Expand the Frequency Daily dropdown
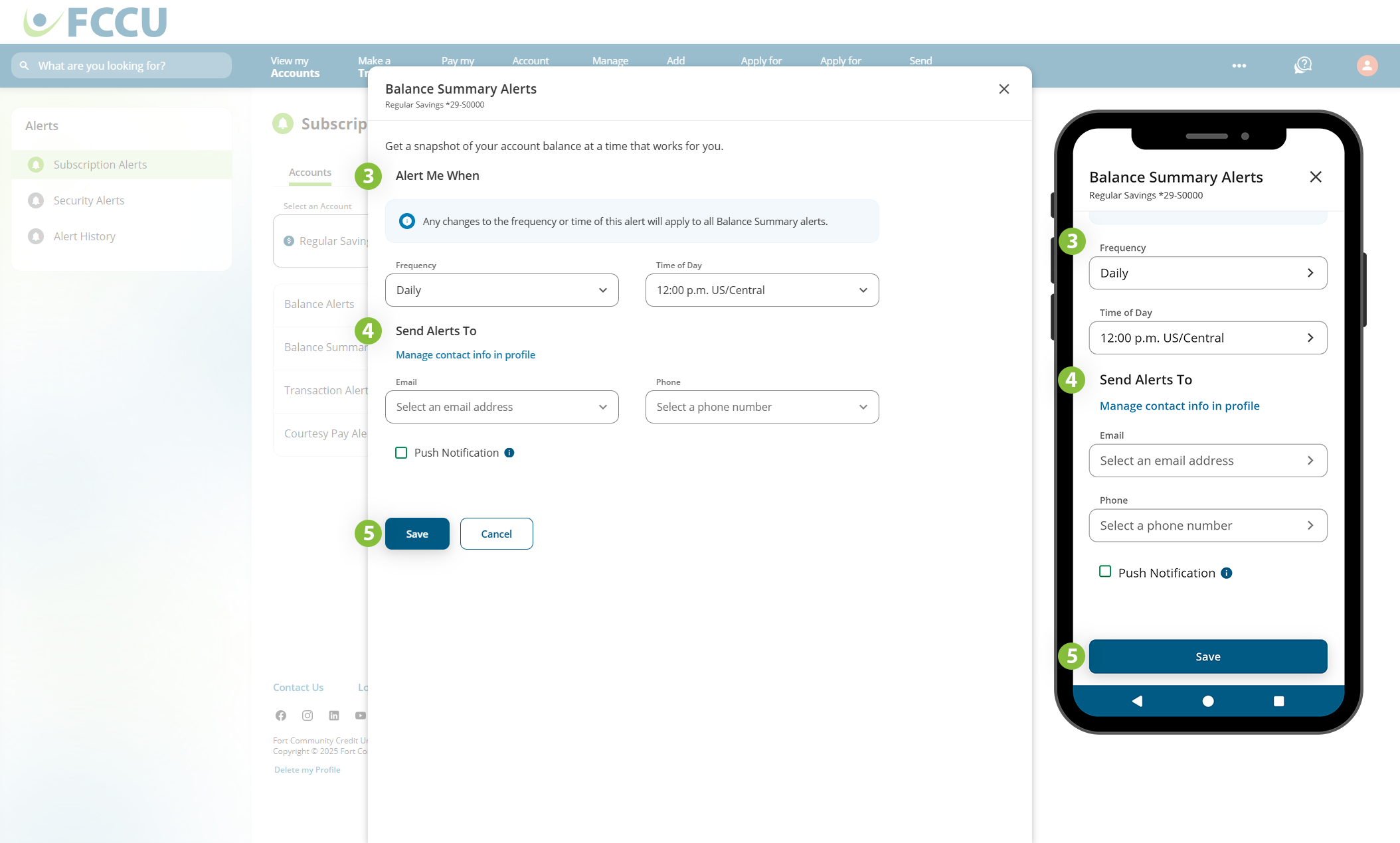Image resolution: width=1400 pixels, height=843 pixels. (501, 290)
